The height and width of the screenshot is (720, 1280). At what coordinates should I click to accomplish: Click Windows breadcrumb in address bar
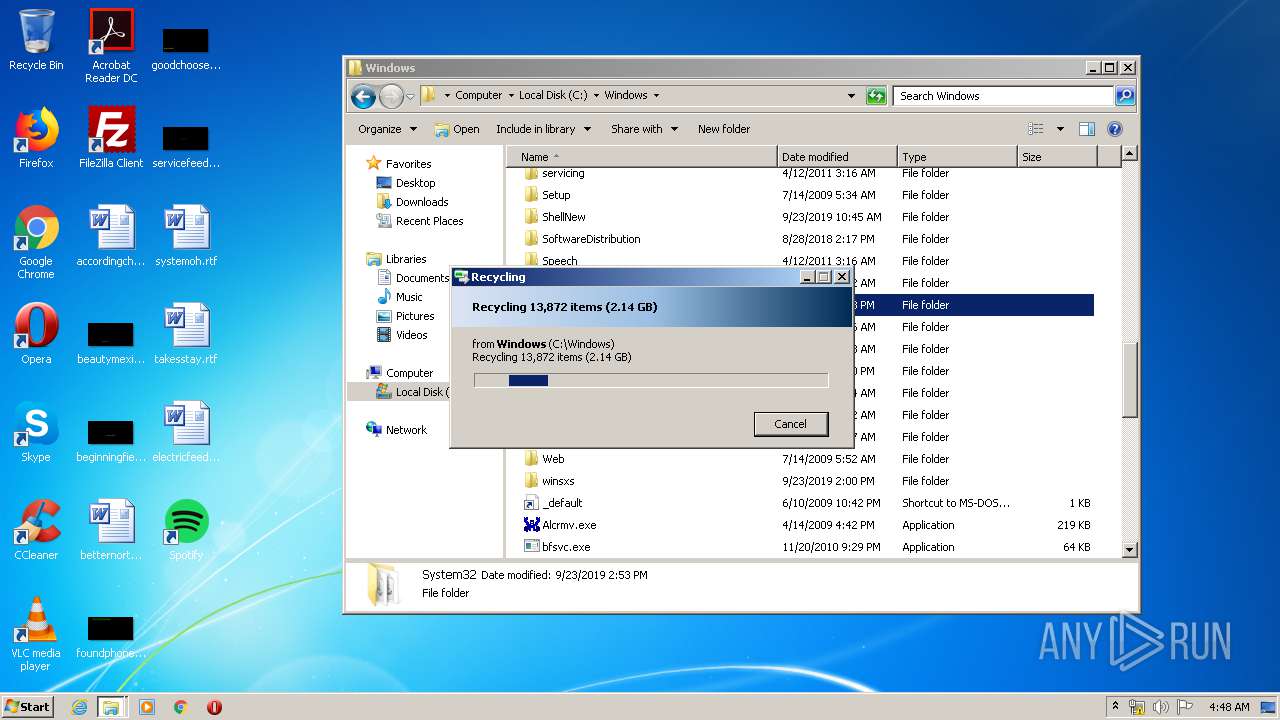click(x=626, y=96)
